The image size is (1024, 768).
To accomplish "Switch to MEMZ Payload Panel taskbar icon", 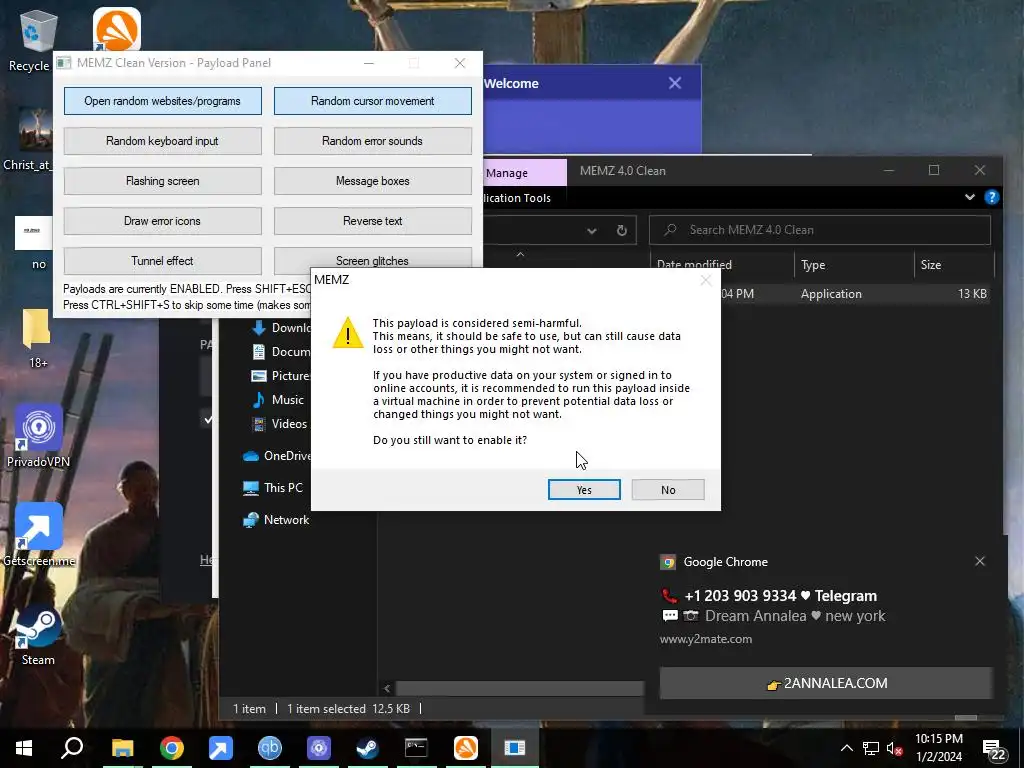I will point(515,748).
